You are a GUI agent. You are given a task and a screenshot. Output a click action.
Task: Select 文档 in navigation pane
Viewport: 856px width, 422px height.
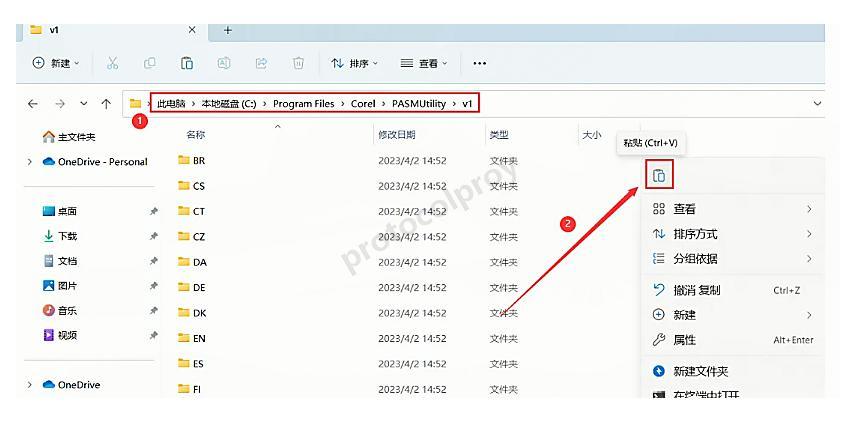coord(60,261)
